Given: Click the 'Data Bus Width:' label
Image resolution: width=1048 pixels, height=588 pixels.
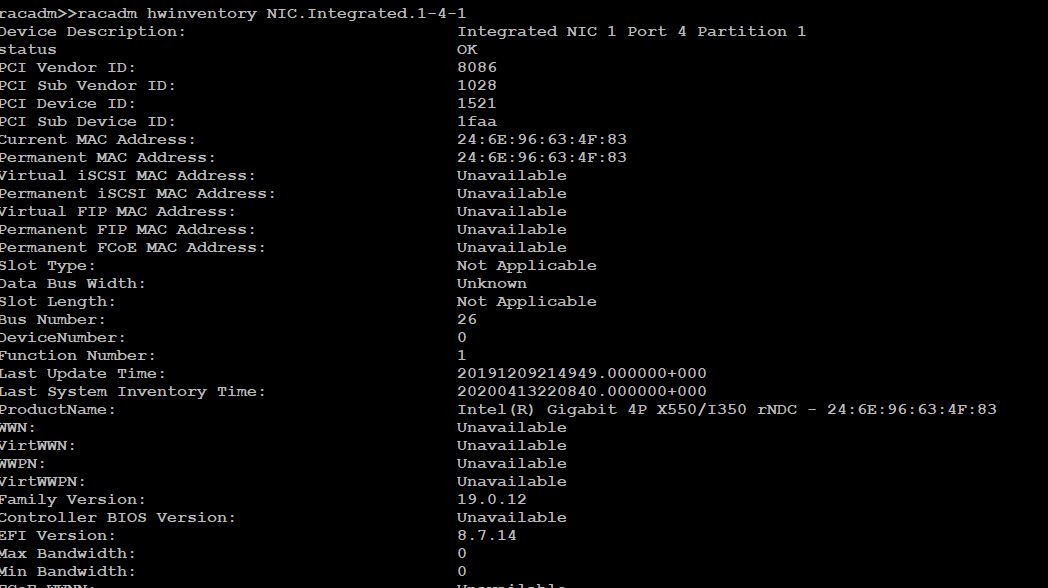Looking at the screenshot, I should point(73,284).
